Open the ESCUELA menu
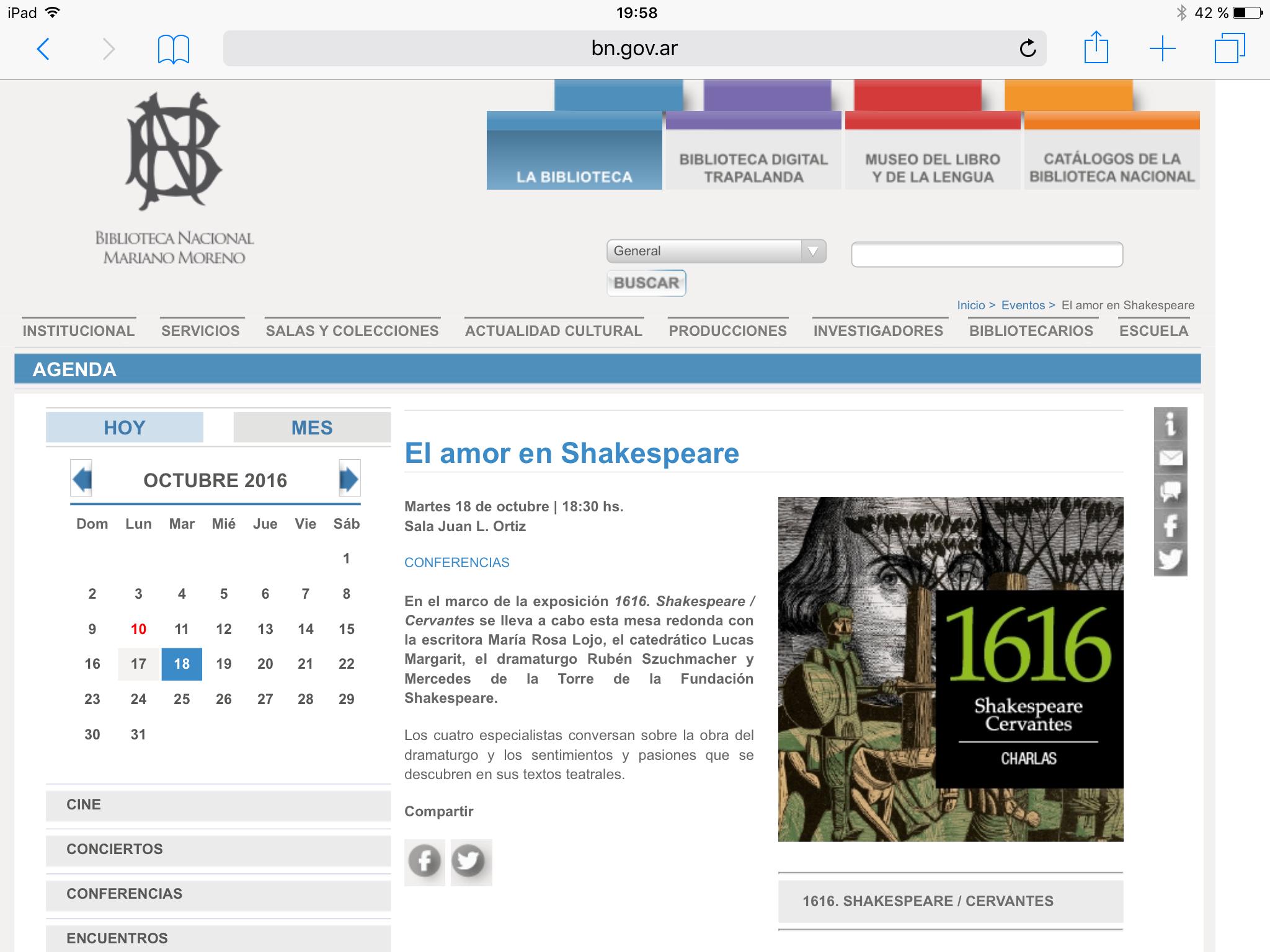This screenshot has width=1270, height=952. point(1154,330)
